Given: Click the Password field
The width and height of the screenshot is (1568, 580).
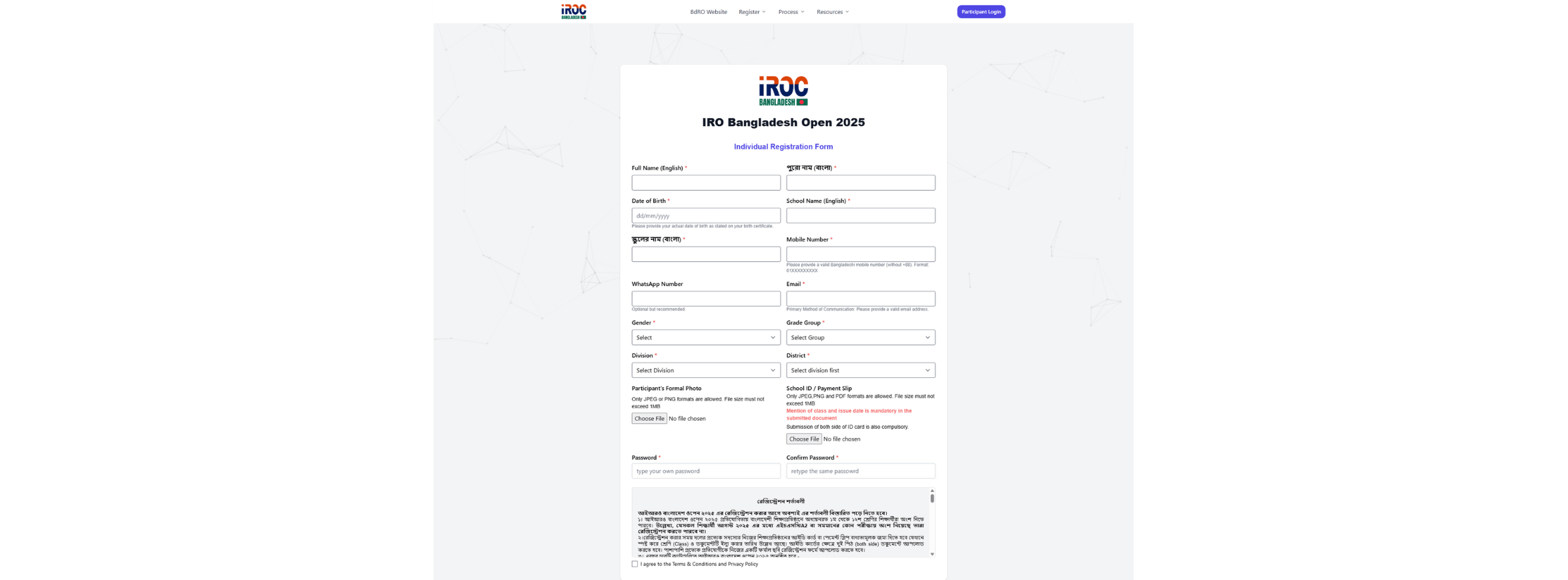Looking at the screenshot, I should (706, 471).
